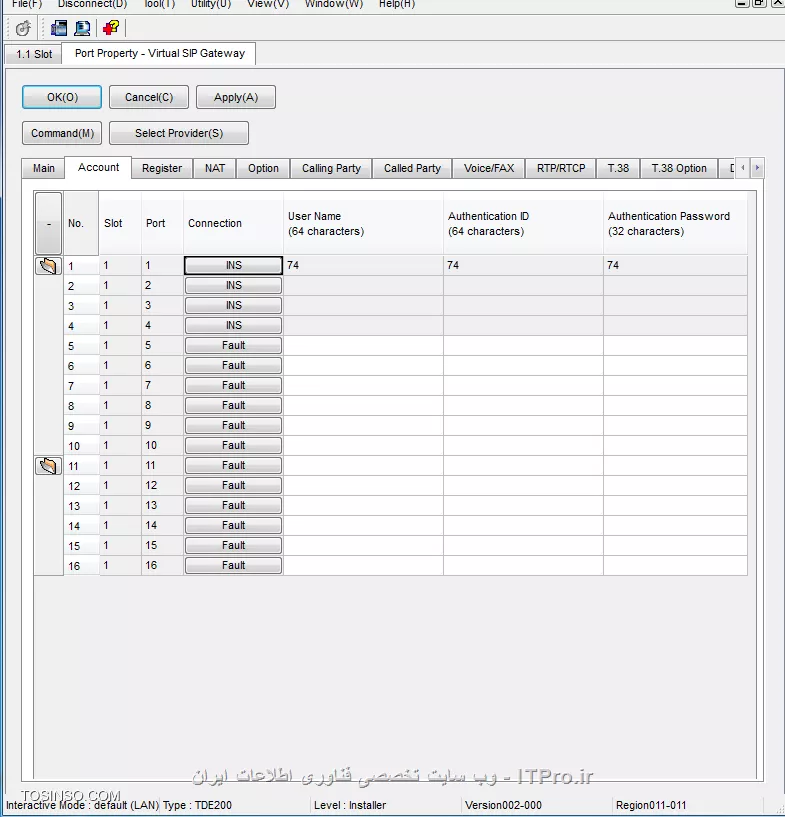Image resolution: width=785 pixels, height=817 pixels.
Task: Click Region011-011 in status bar
Action: 651,806
